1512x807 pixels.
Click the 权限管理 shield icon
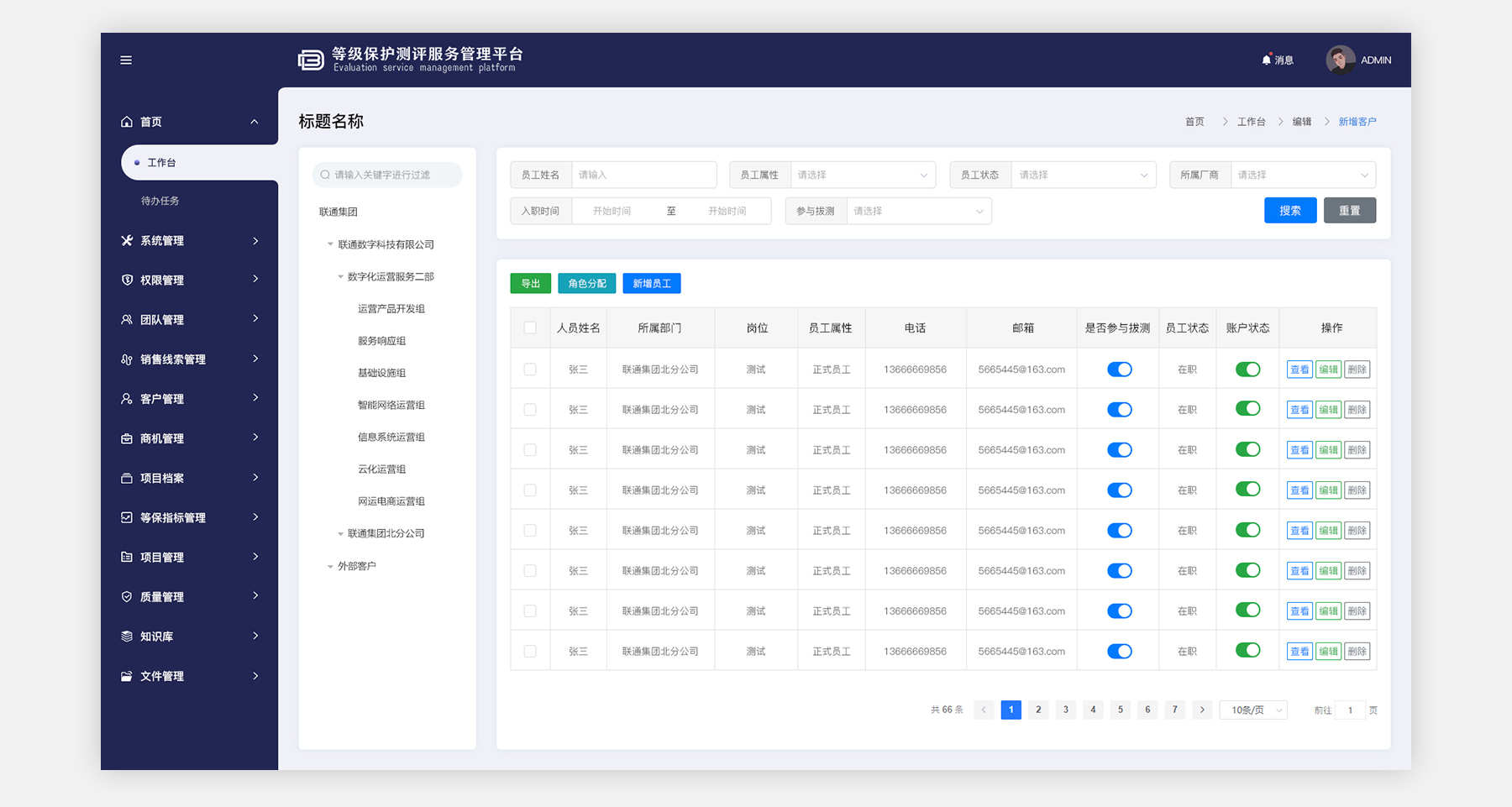127,280
